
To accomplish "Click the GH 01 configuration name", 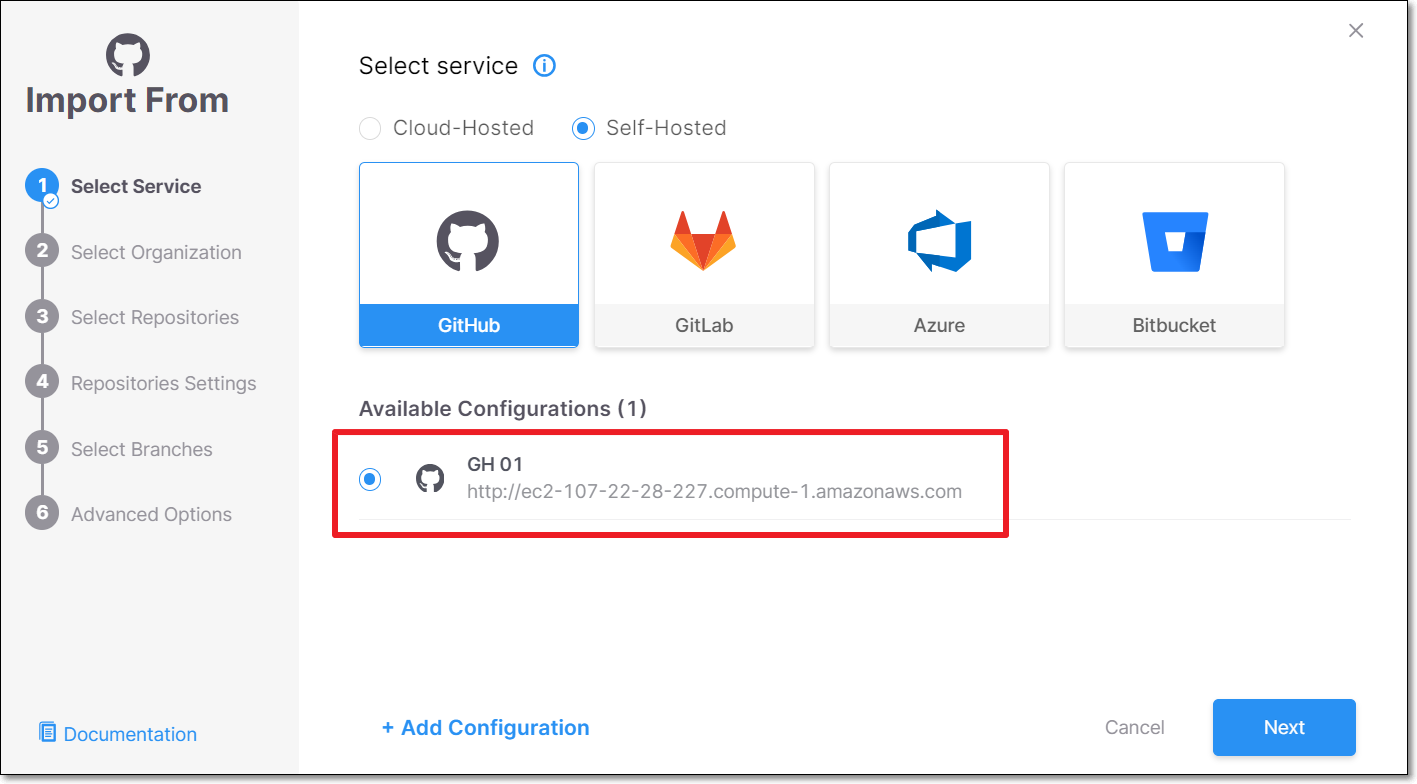I will click(495, 464).
